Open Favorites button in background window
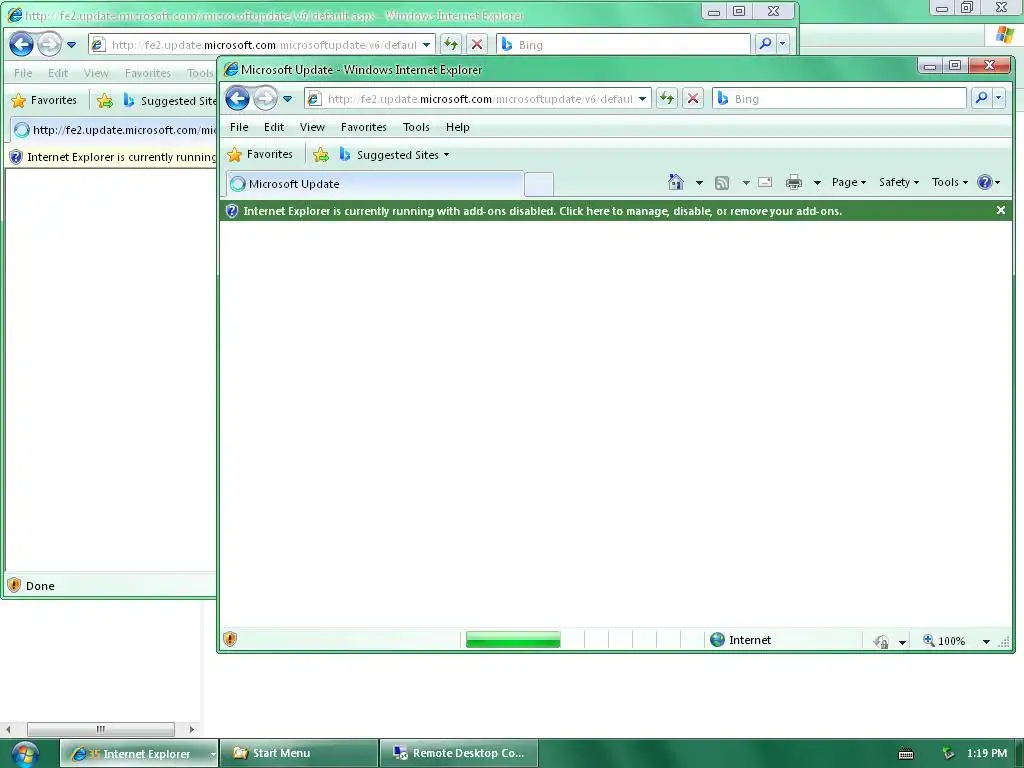Image resolution: width=1024 pixels, height=768 pixels. pos(44,101)
